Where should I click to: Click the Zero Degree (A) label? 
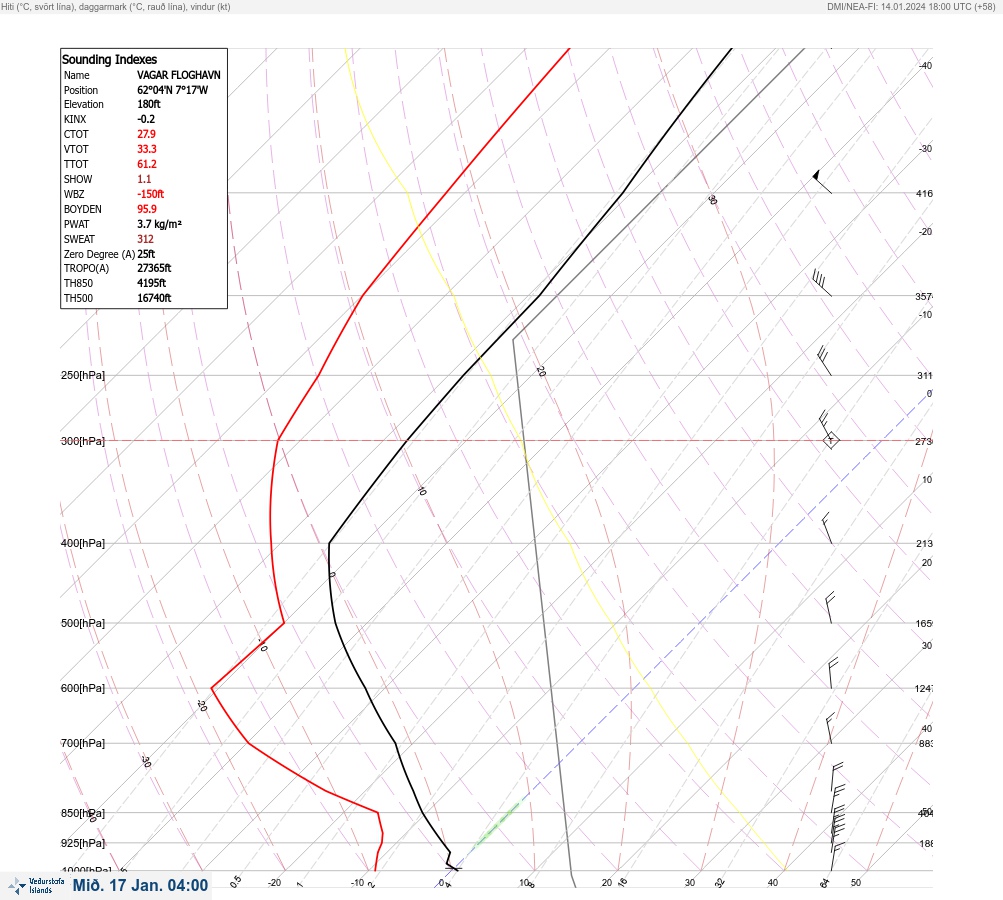[x=99, y=254]
